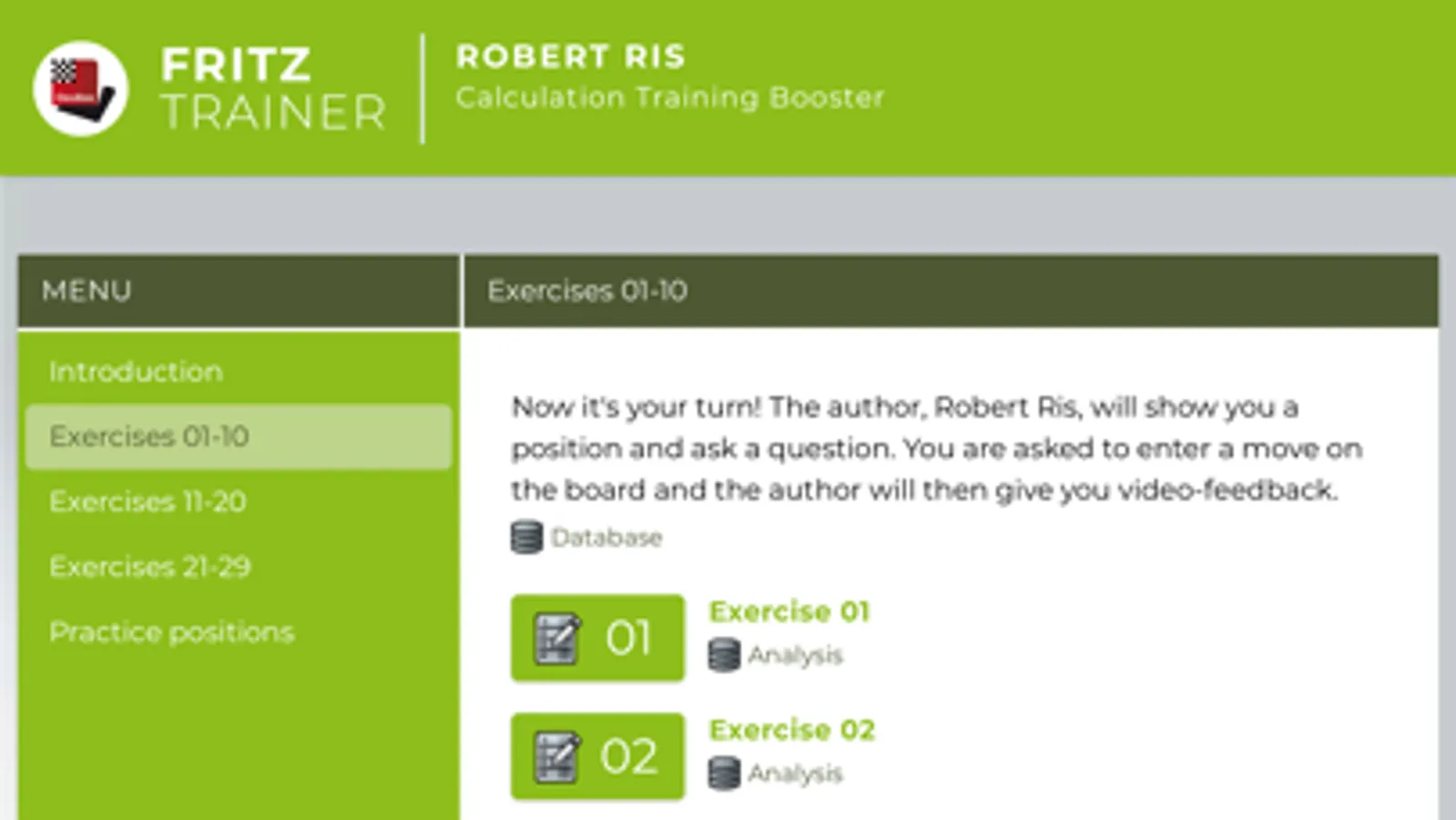Open the Introduction menu entry
Screen dimensions: 1456x820
[136, 372]
